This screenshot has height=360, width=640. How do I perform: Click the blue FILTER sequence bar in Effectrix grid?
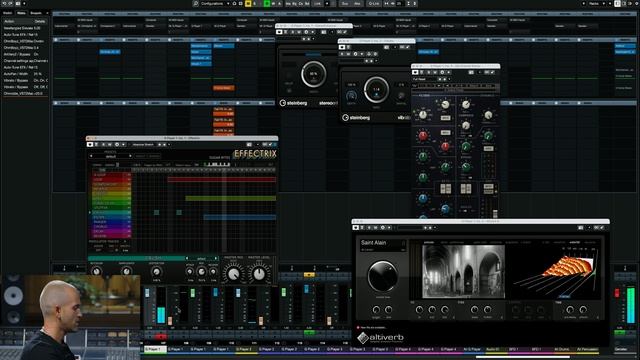pyautogui.click(x=240, y=217)
